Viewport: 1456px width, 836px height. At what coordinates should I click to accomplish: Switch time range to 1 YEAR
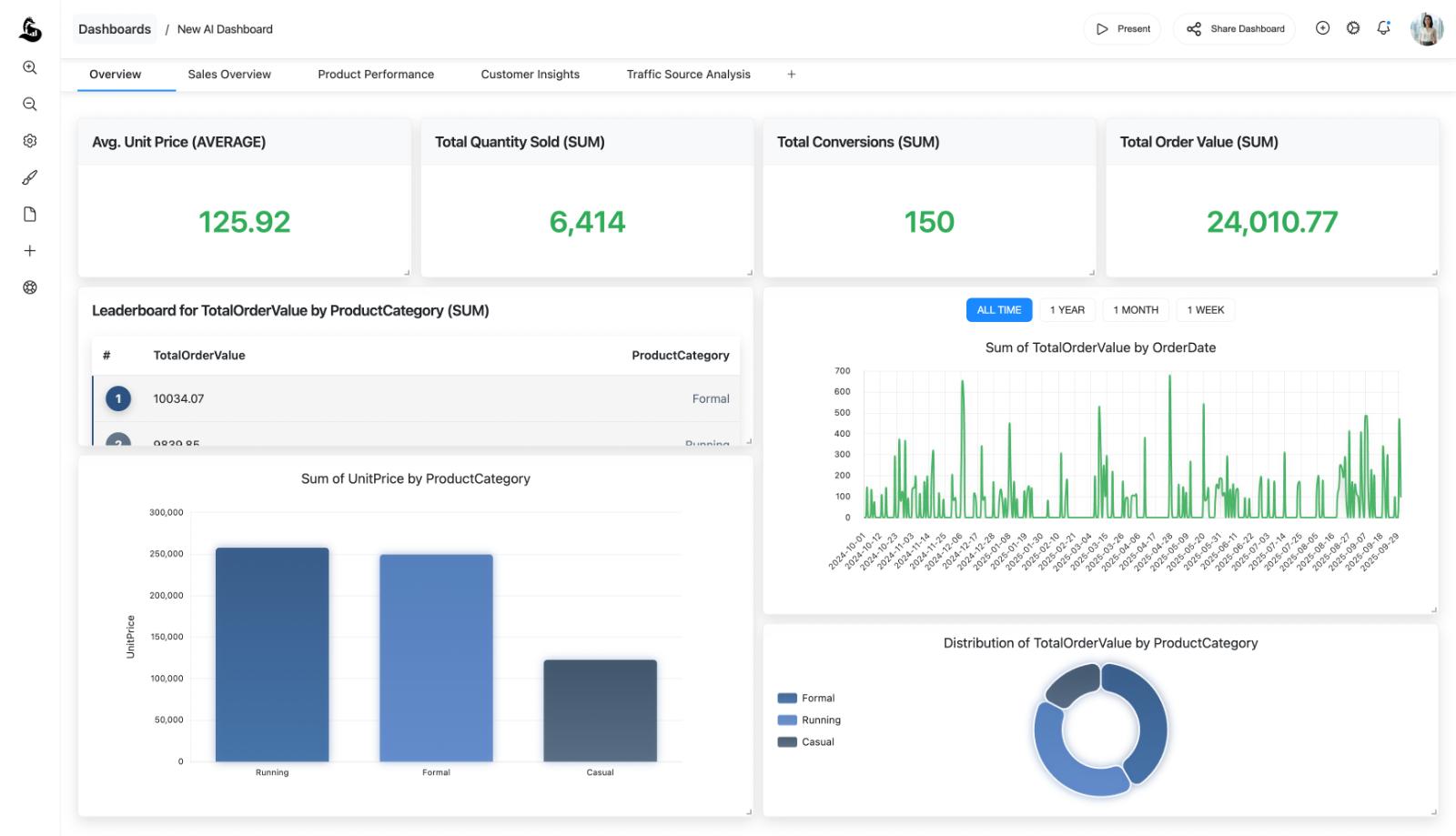coord(1067,310)
